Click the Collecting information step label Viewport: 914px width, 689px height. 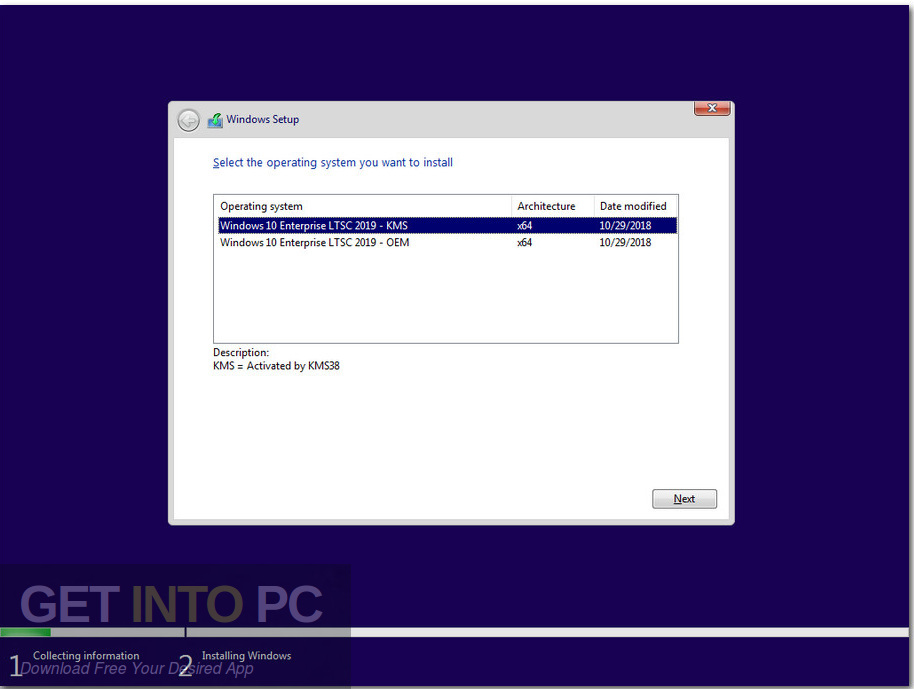click(86, 655)
